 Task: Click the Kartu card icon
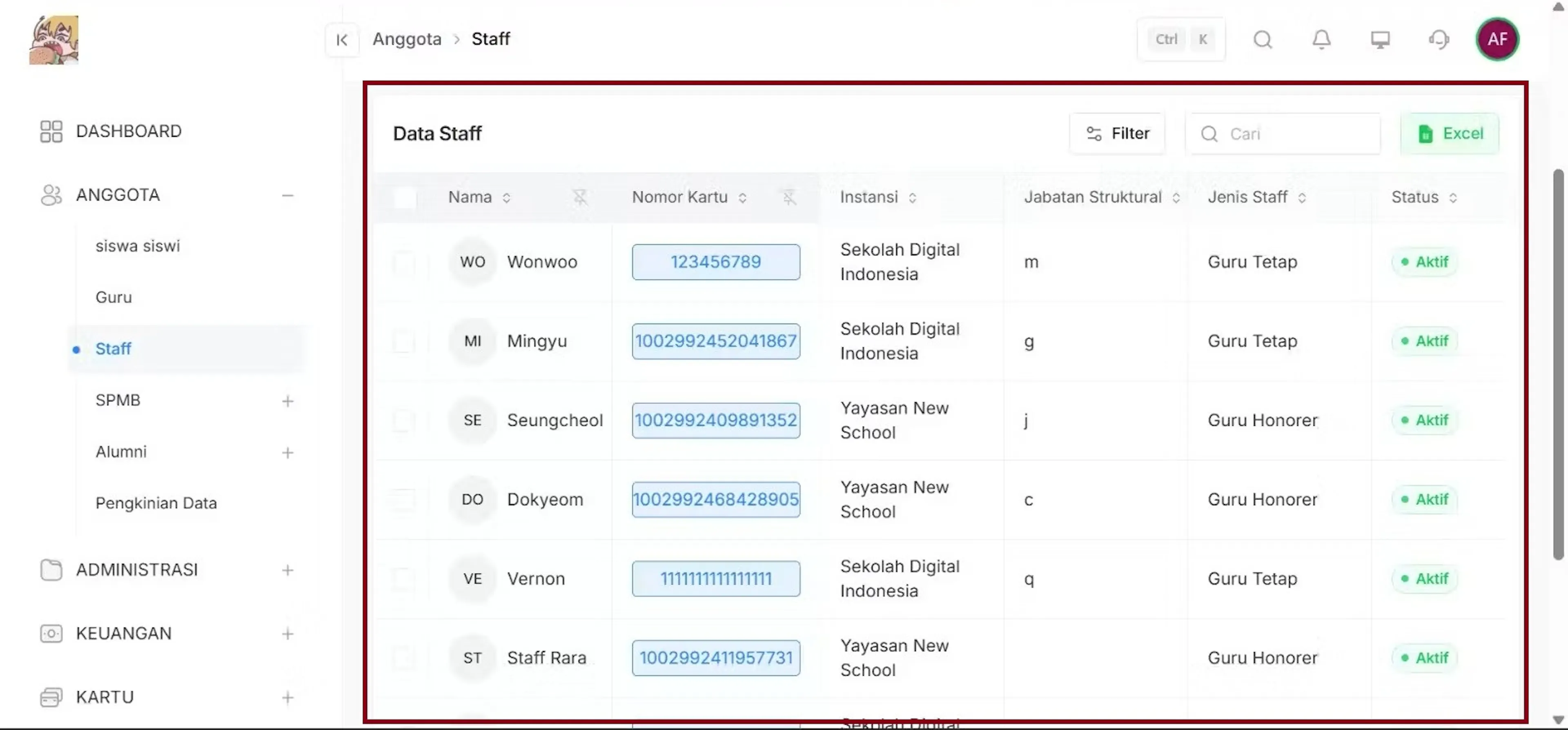pyautogui.click(x=51, y=697)
